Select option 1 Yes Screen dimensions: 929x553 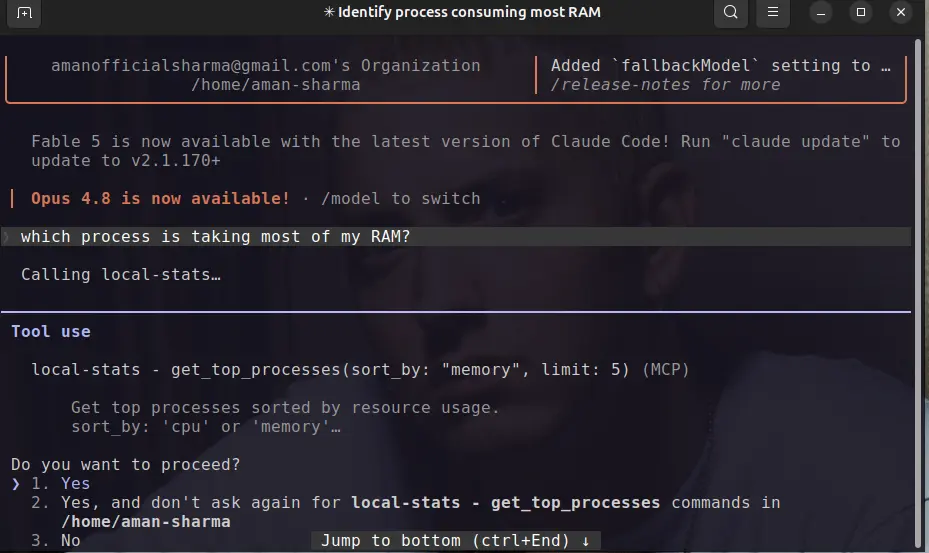(60, 484)
